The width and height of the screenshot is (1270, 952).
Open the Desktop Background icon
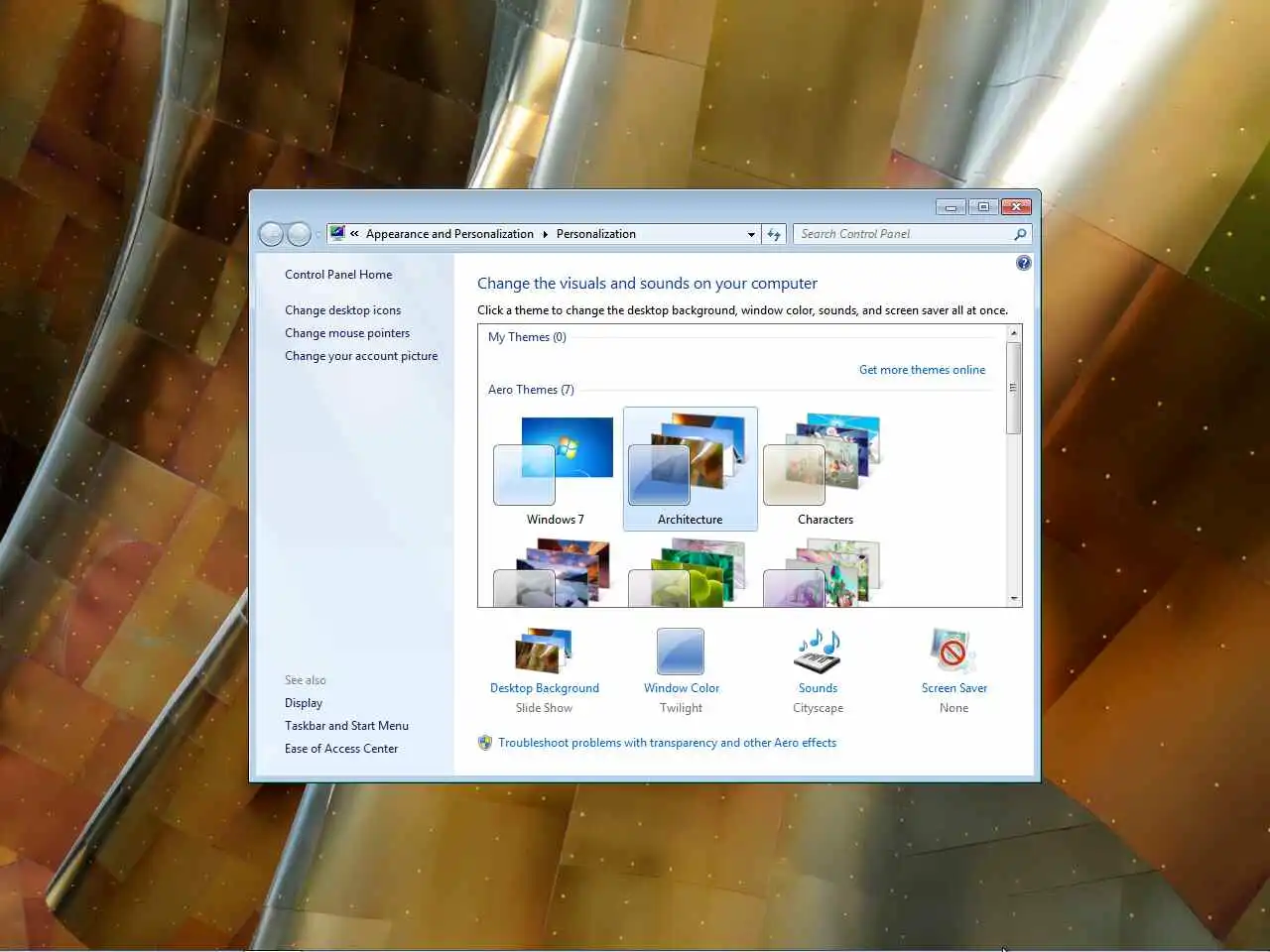tap(544, 651)
